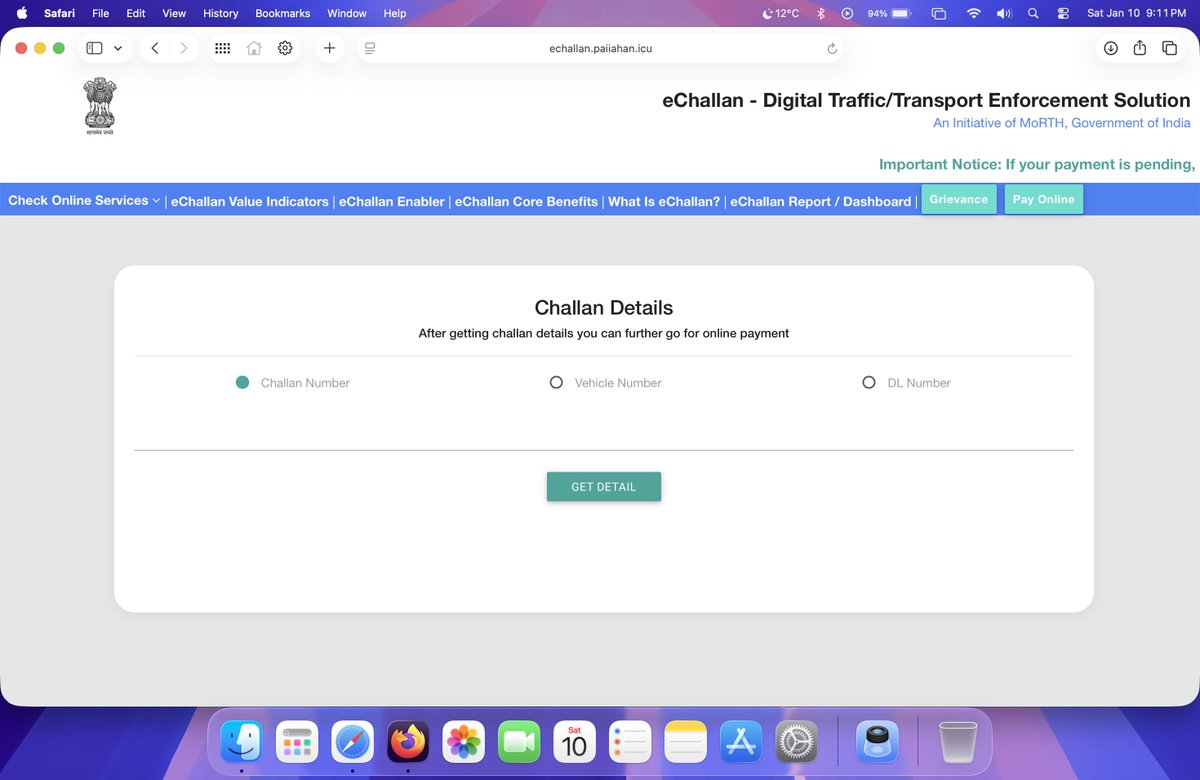Click the reader view icon in address bar

tap(369, 48)
